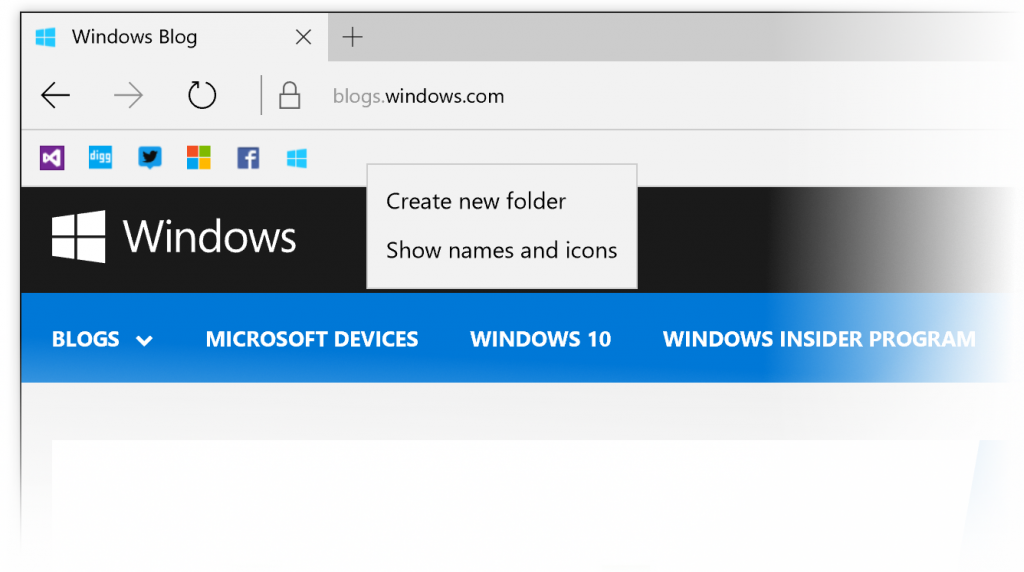Select the Windows Blog tab
Image resolution: width=1024 pixels, height=572 pixels.
[x=150, y=38]
